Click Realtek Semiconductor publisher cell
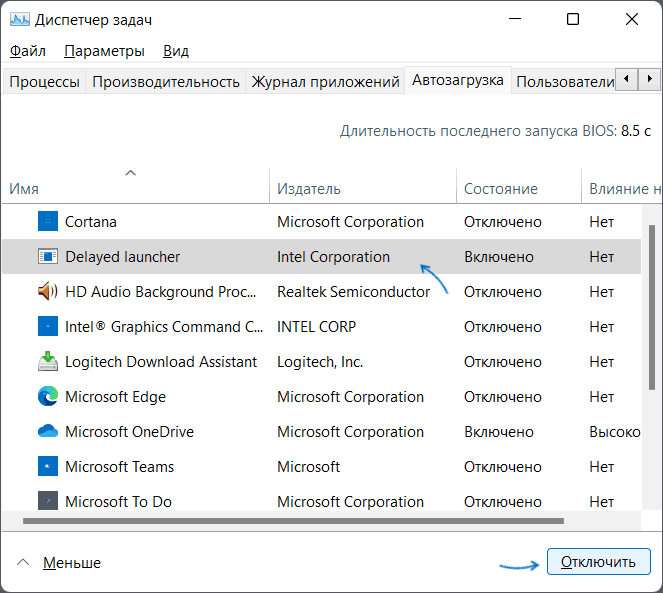This screenshot has height=593, width=663. 353,292
